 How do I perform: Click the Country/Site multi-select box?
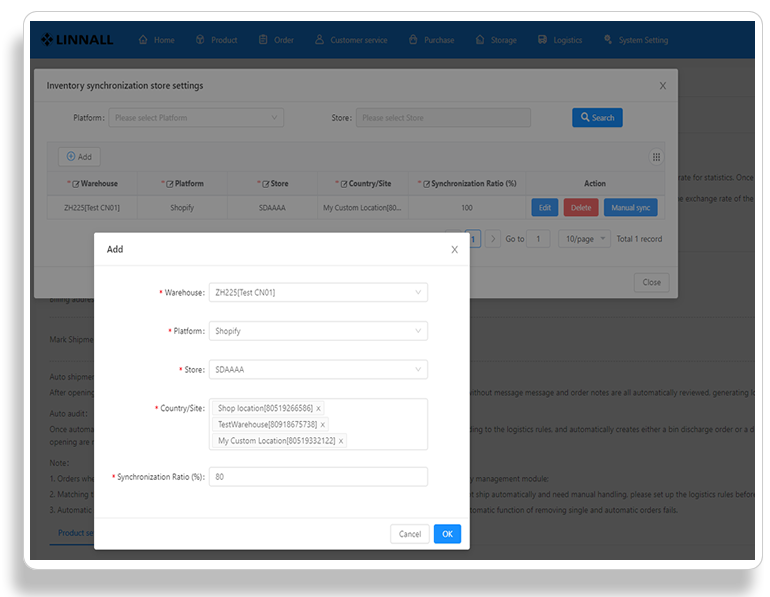coord(318,424)
